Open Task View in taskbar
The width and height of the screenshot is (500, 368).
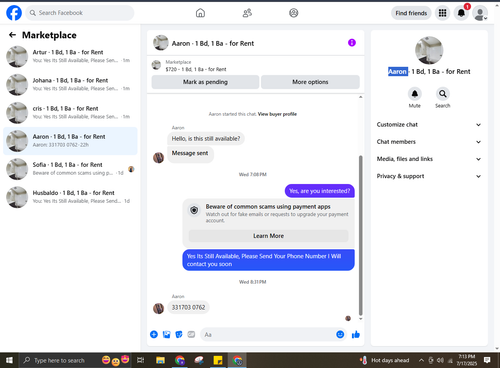tap(141, 360)
